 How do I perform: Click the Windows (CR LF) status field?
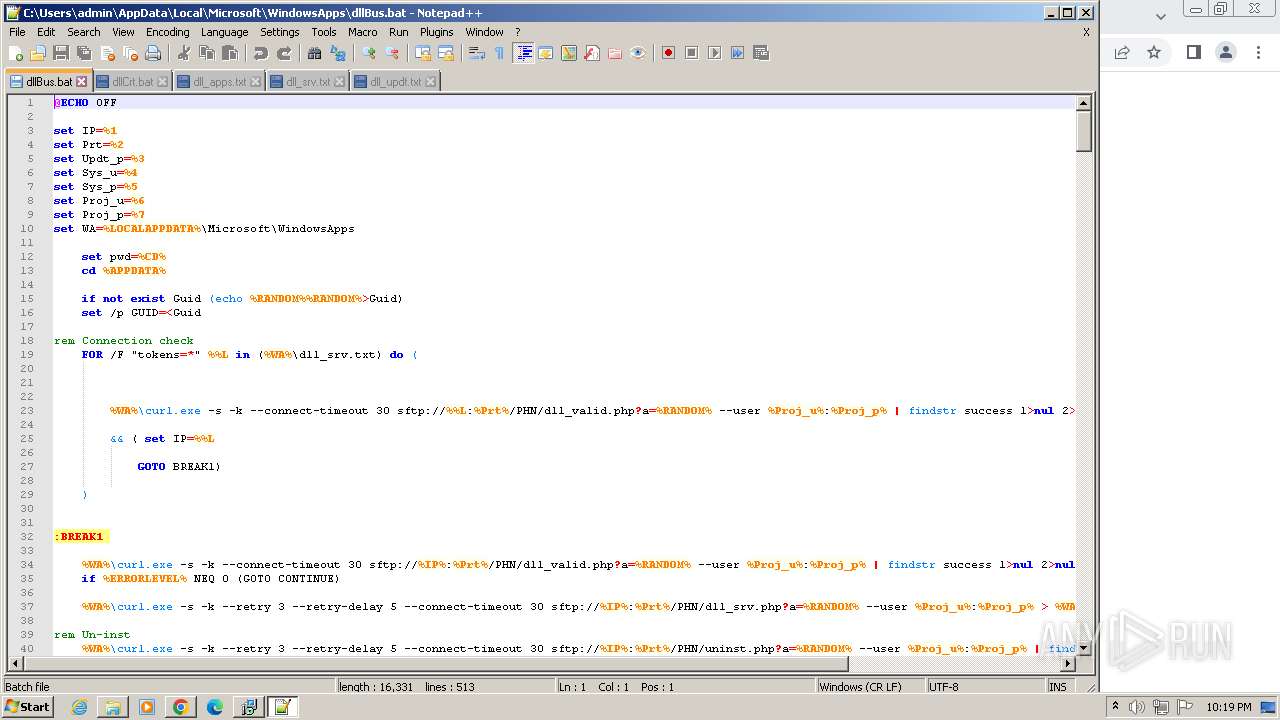tap(870, 687)
